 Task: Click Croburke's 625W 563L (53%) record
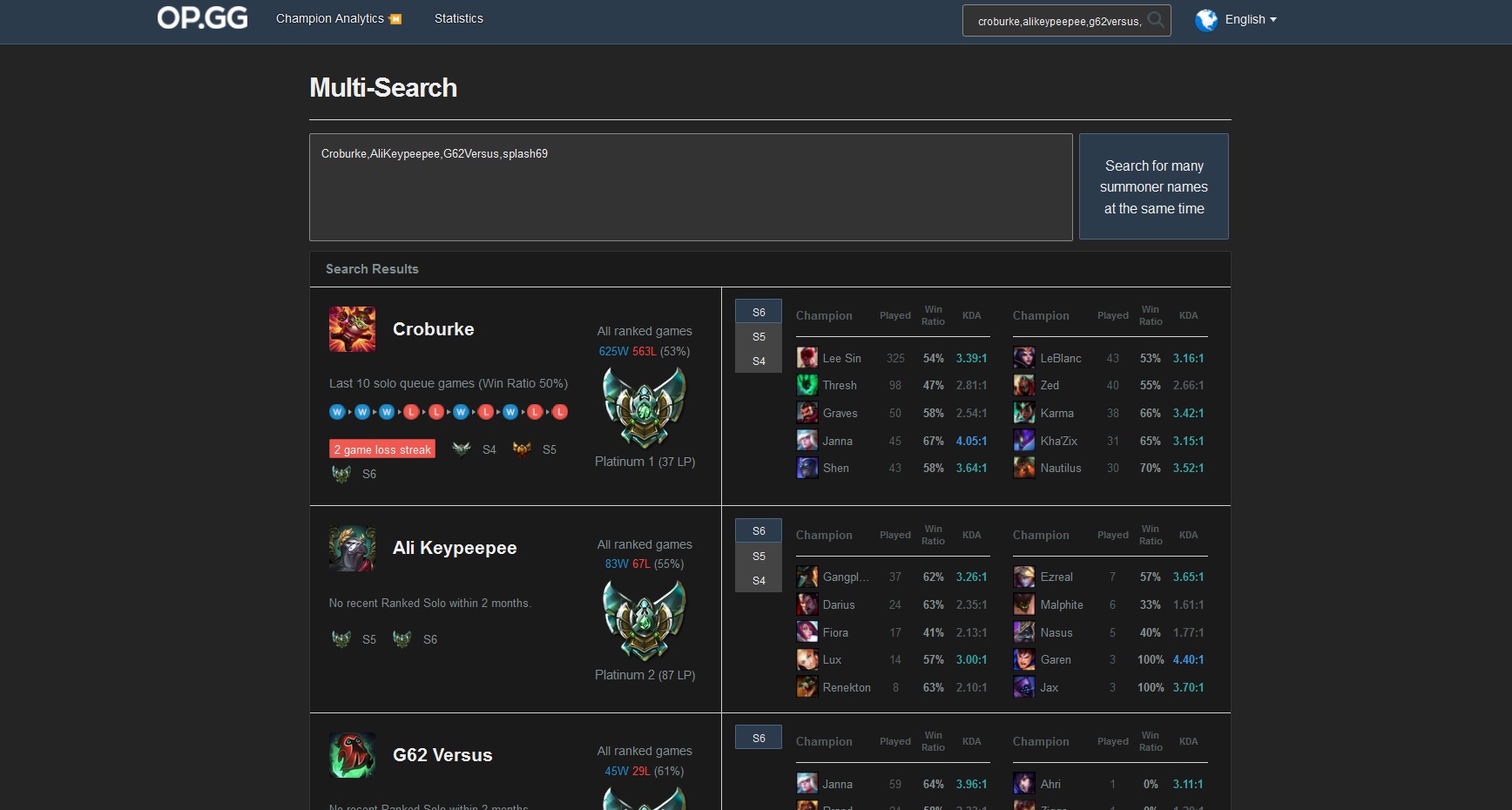point(645,351)
